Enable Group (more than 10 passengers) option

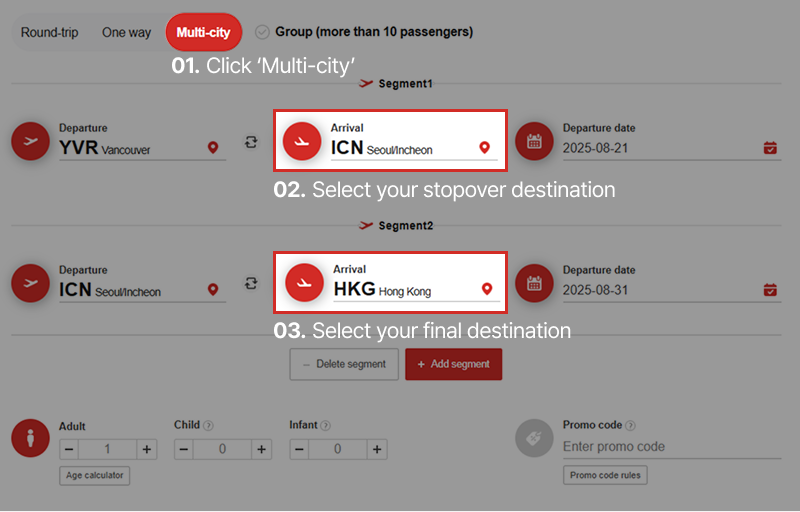[262, 32]
